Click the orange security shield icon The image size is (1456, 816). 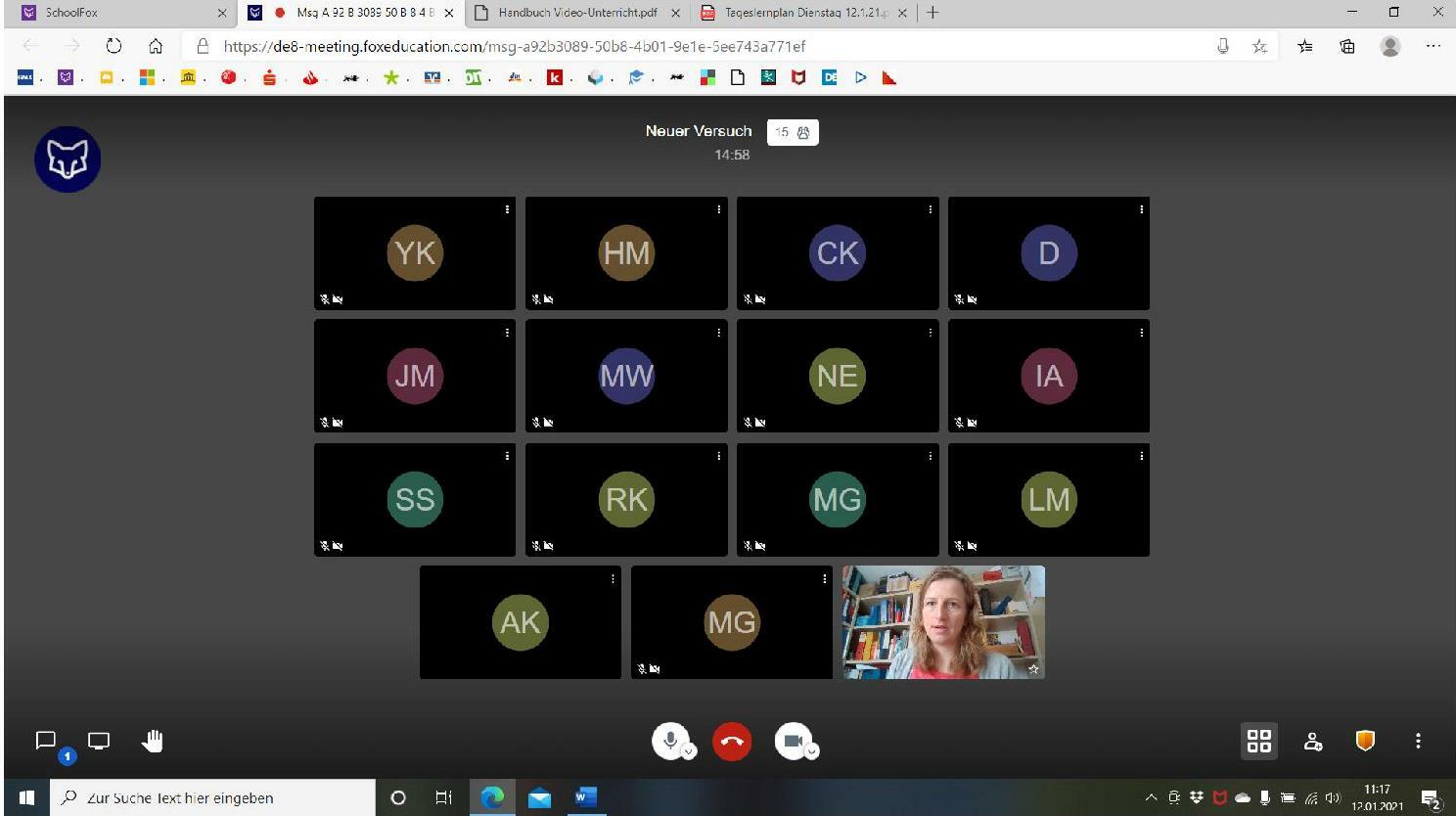[1365, 741]
